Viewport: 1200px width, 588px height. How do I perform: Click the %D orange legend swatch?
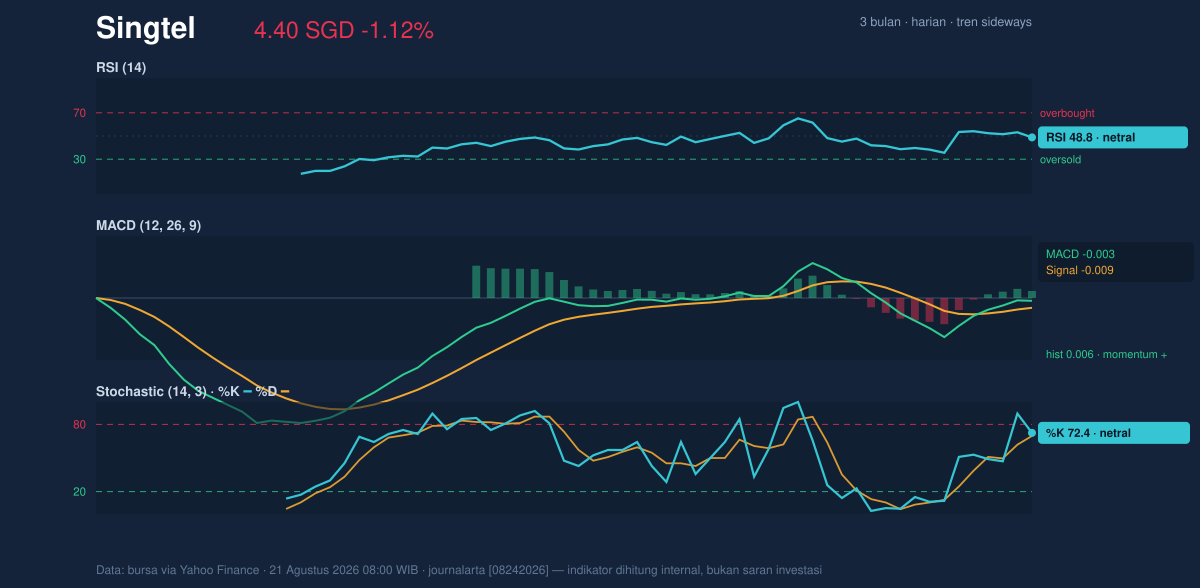284,391
